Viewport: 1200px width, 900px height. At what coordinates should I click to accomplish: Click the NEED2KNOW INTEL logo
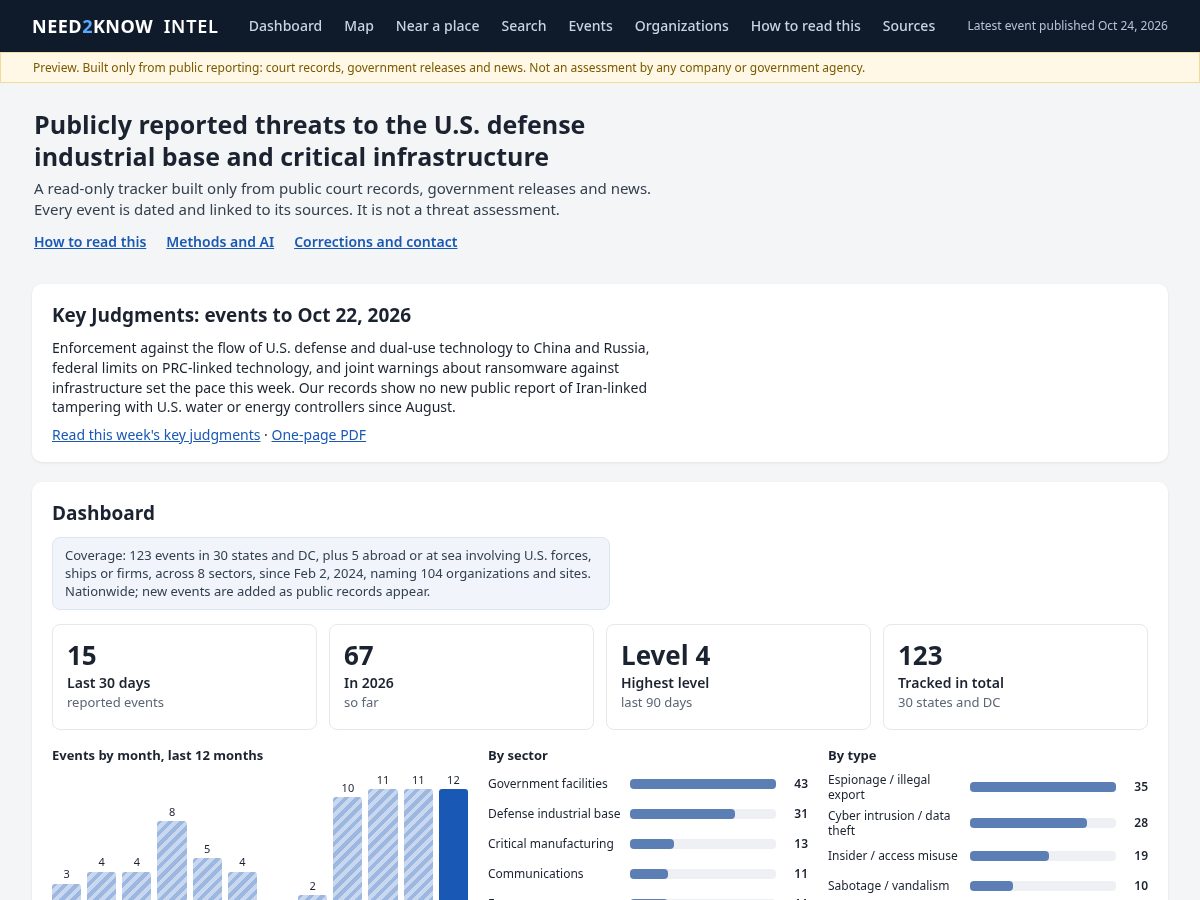point(125,26)
